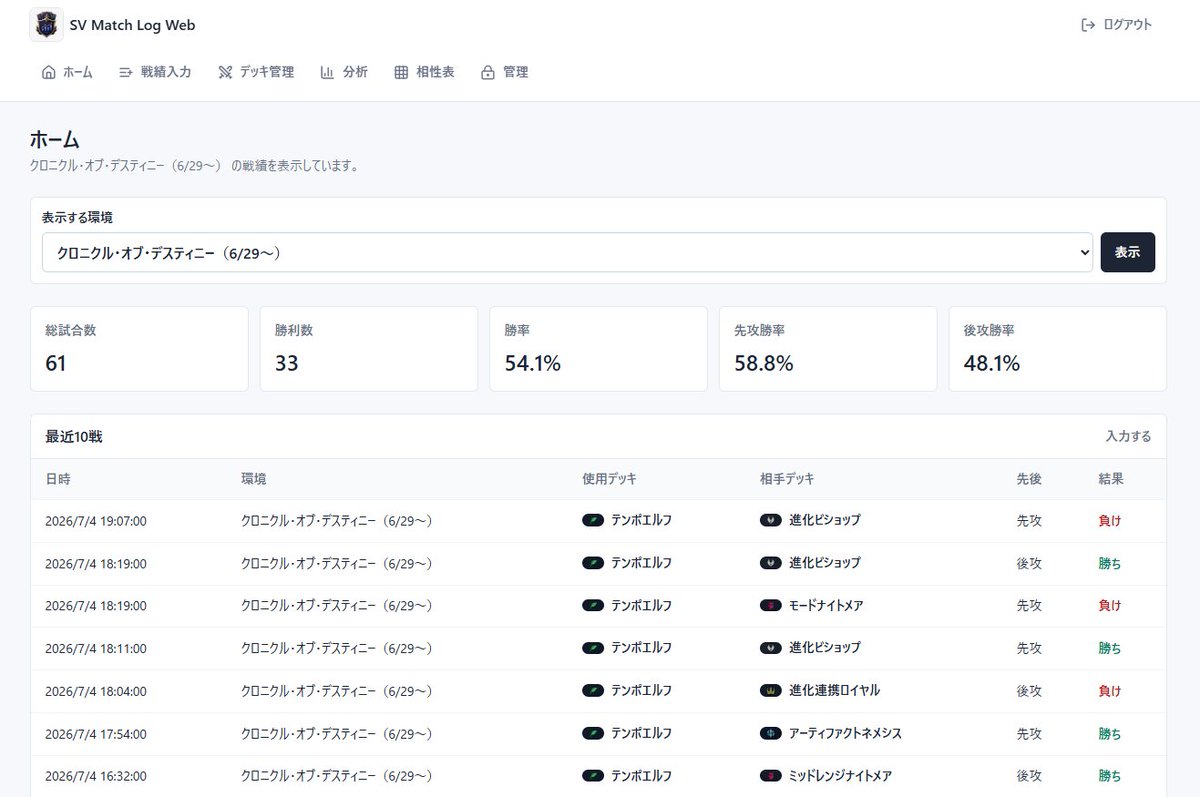Click the grid icon for 相性表
This screenshot has height=797, width=1200.
point(401,72)
